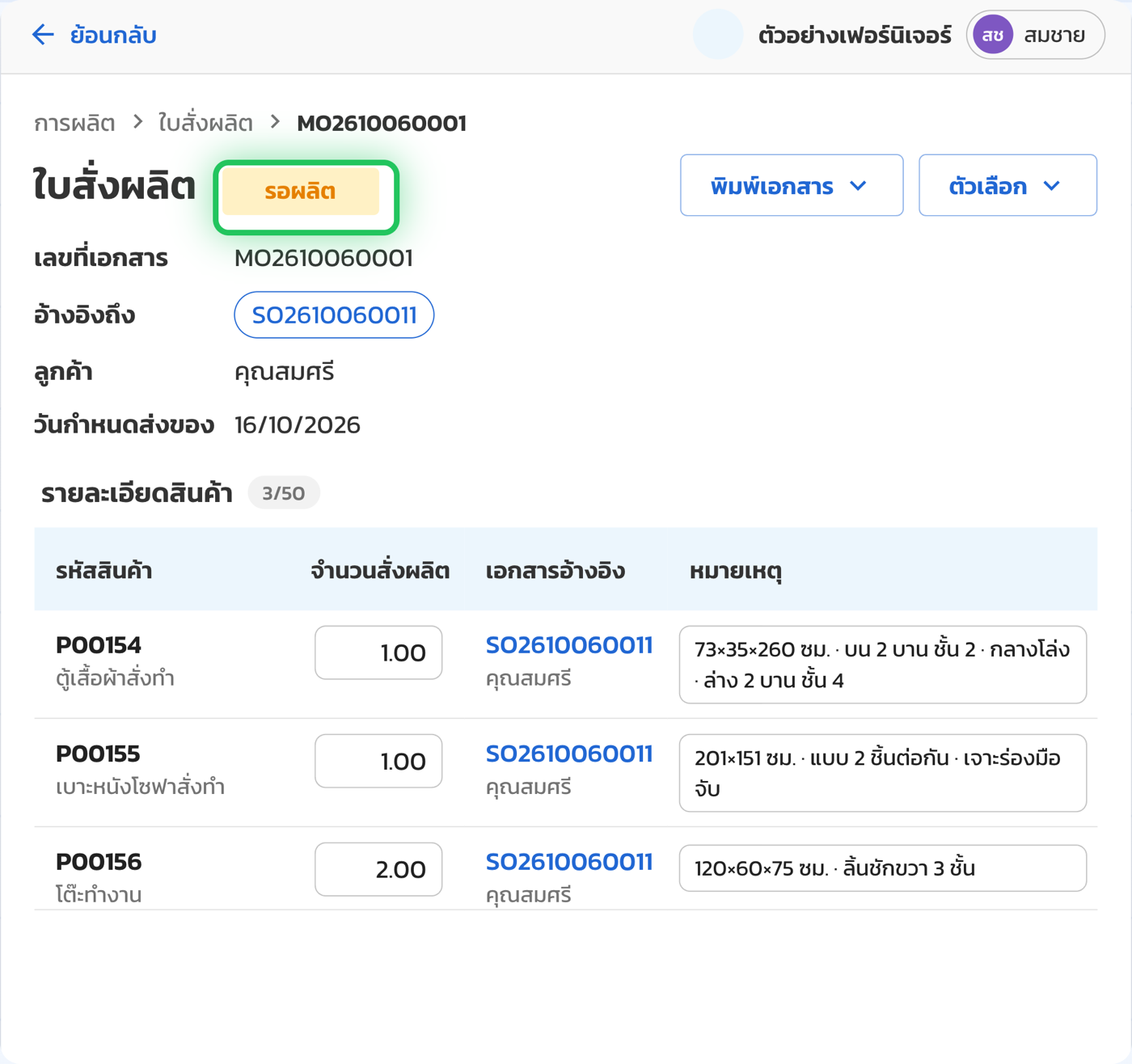Edit quantity field for P00156
The image size is (1132, 1064).
(378, 869)
